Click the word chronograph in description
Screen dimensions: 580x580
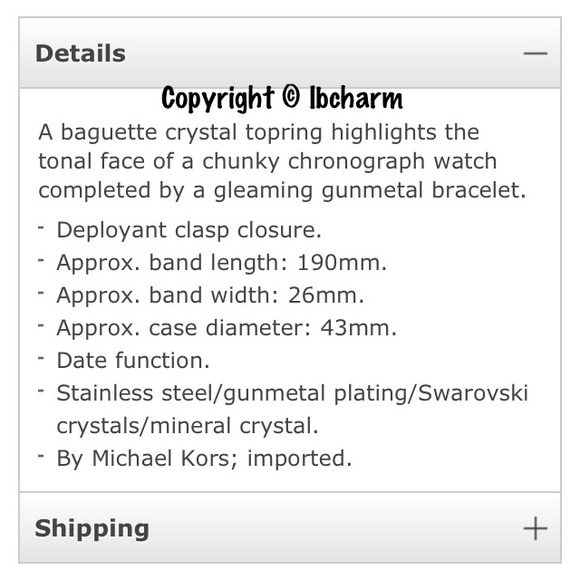(356, 162)
